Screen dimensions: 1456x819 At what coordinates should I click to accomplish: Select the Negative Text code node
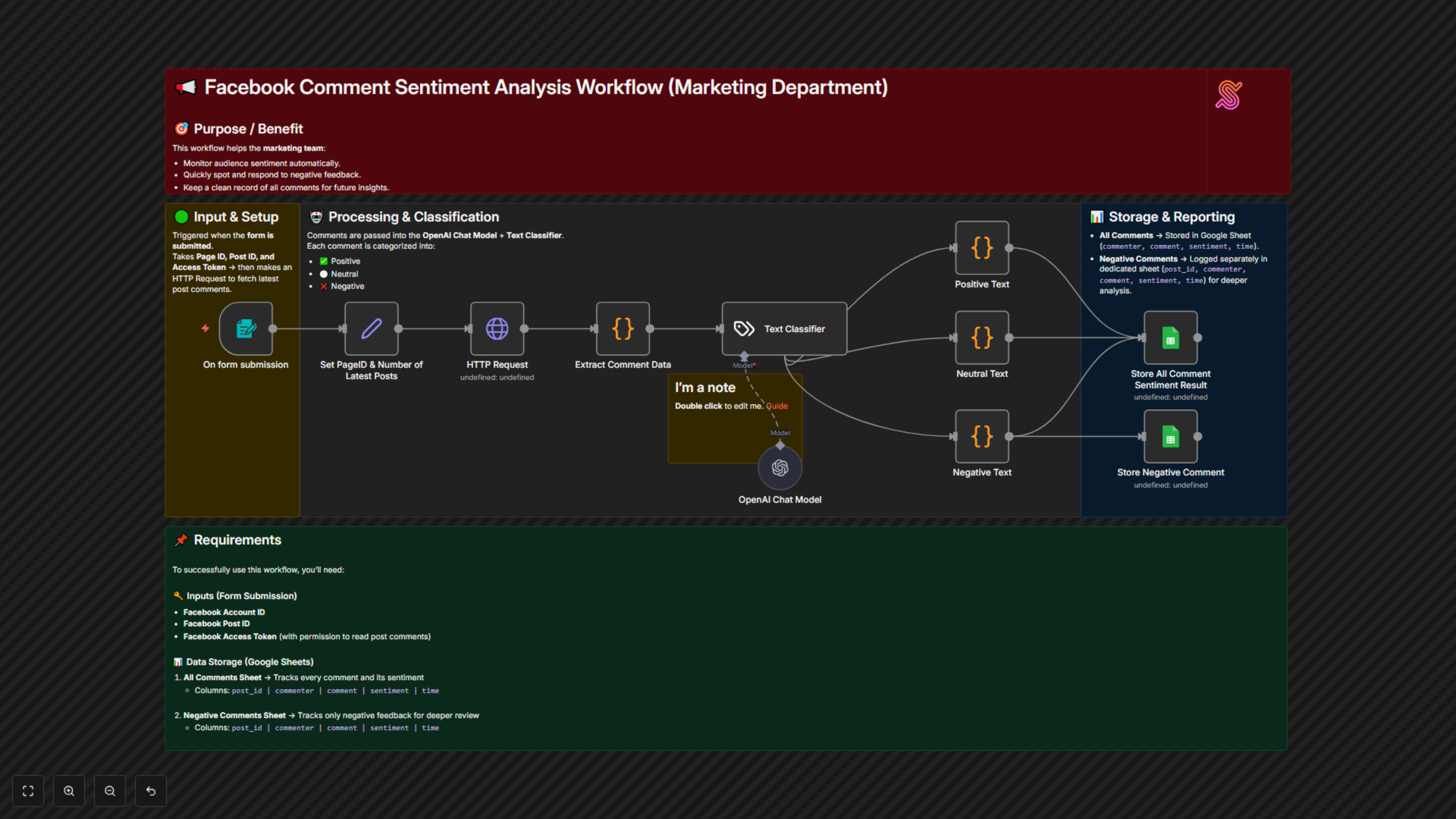(x=982, y=436)
